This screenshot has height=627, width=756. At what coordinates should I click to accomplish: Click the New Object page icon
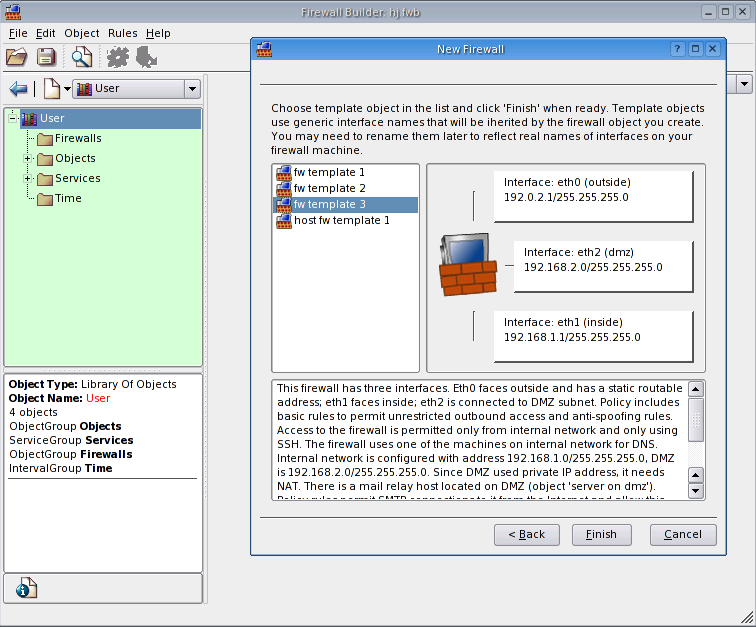[x=52, y=89]
